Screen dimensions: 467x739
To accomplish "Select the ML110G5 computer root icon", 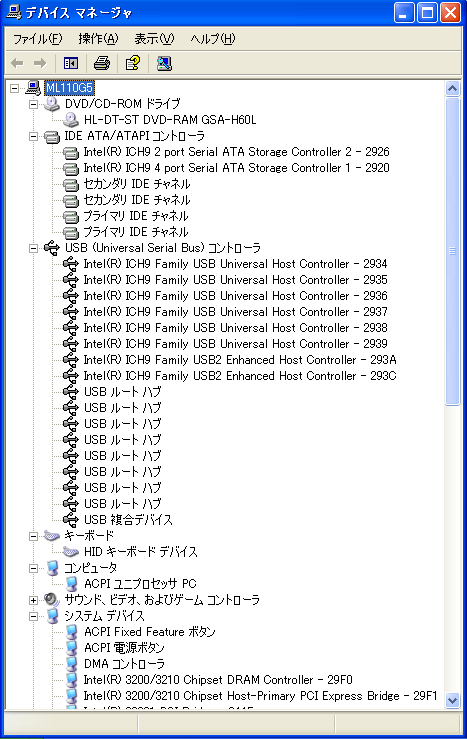I will 33,88.
